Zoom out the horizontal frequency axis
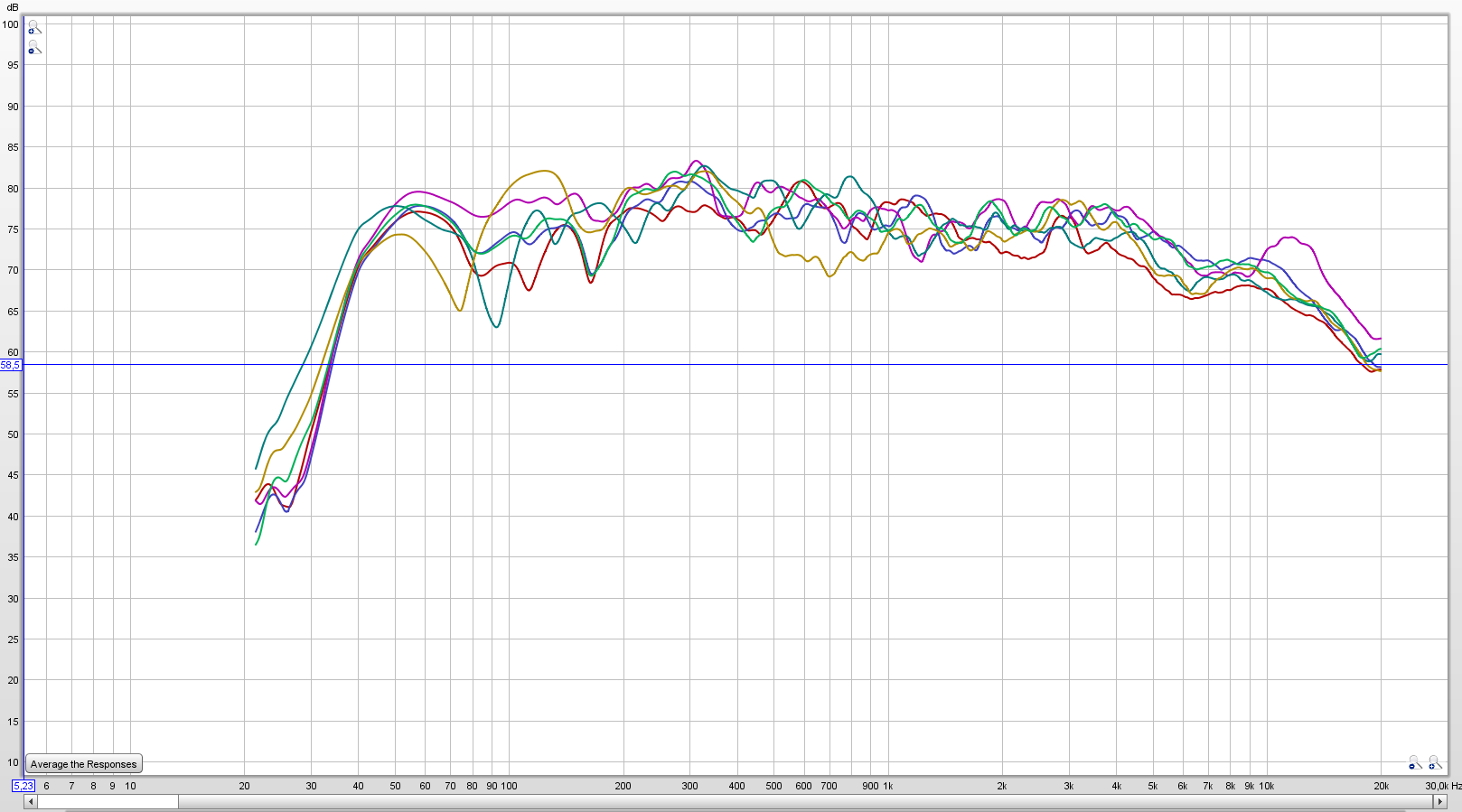 [1415, 763]
